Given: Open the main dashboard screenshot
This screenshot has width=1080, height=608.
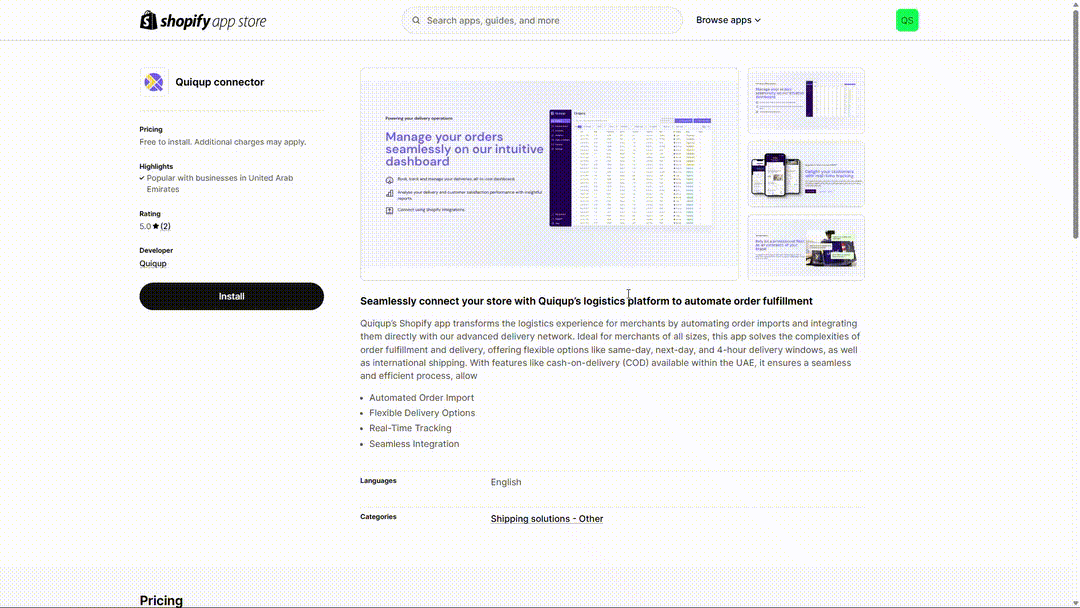Looking at the screenshot, I should coord(549,174).
